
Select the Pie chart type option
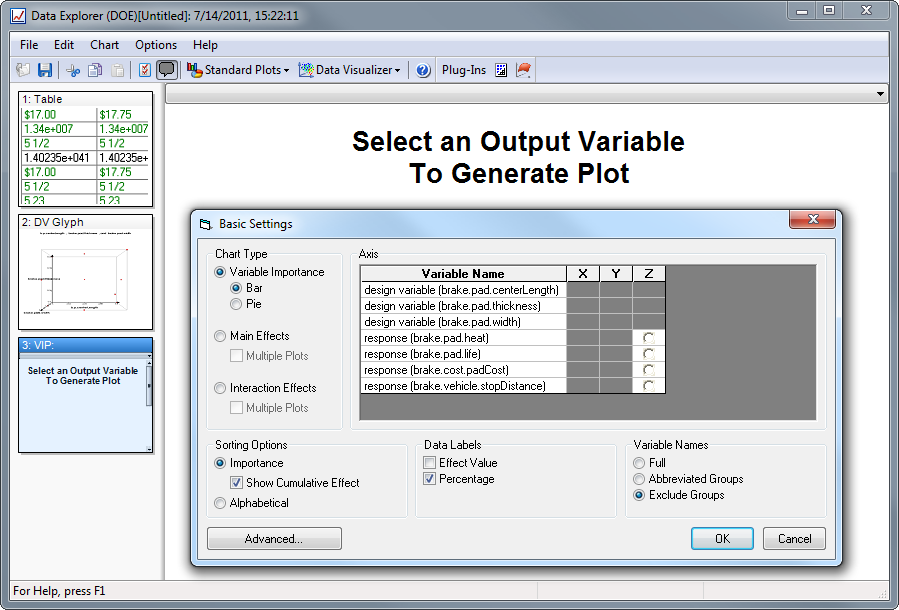point(236,304)
